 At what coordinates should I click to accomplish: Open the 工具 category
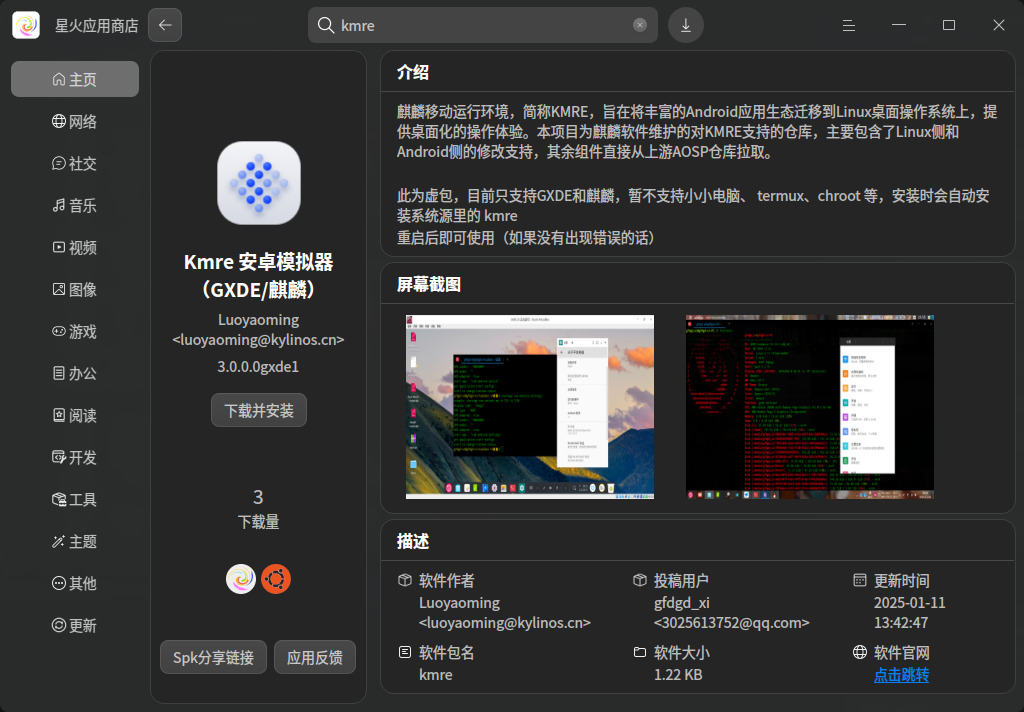(74, 499)
